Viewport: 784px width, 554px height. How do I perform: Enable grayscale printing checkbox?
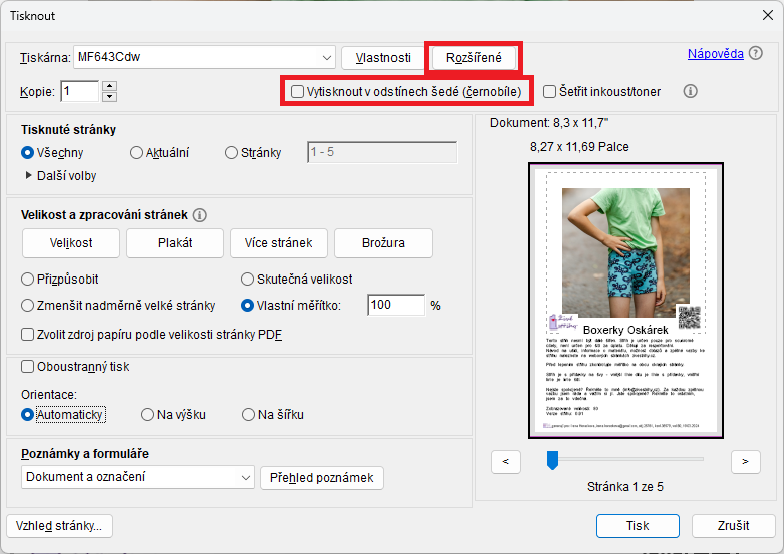click(x=297, y=91)
